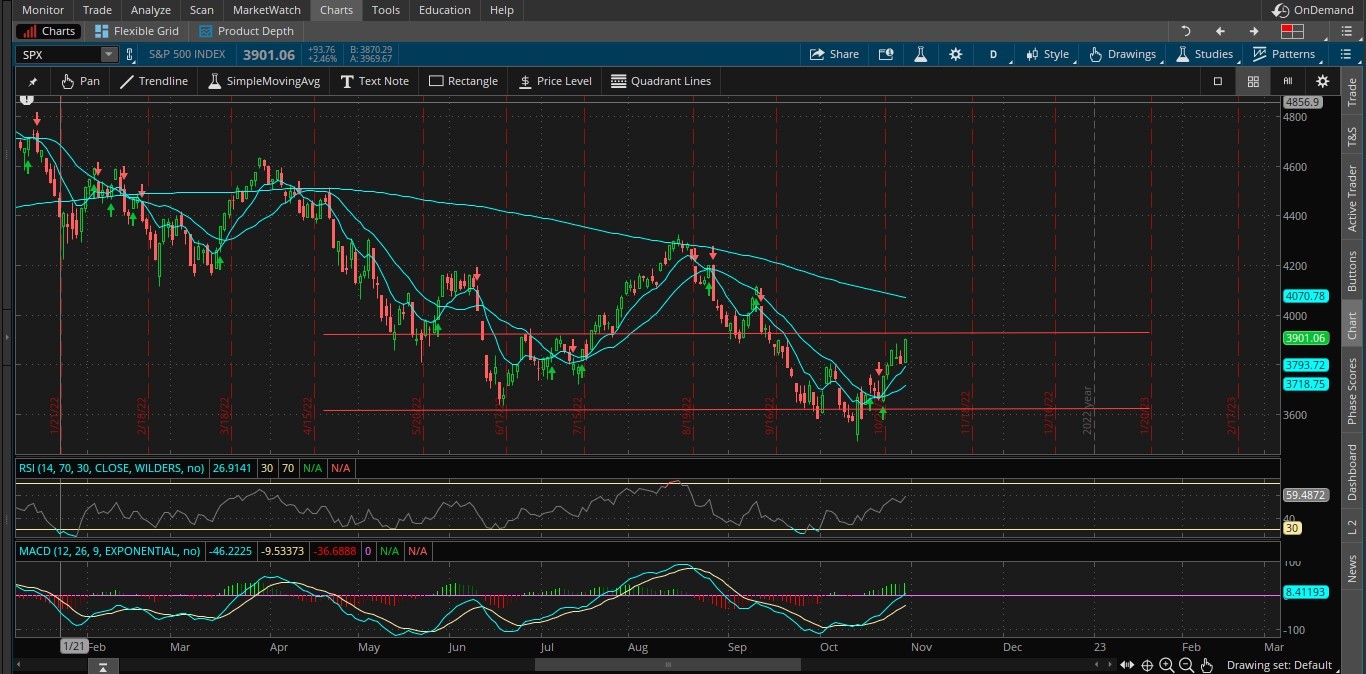The width and height of the screenshot is (1366, 674).
Task: Click the RSI study title label
Action: (x=112, y=468)
